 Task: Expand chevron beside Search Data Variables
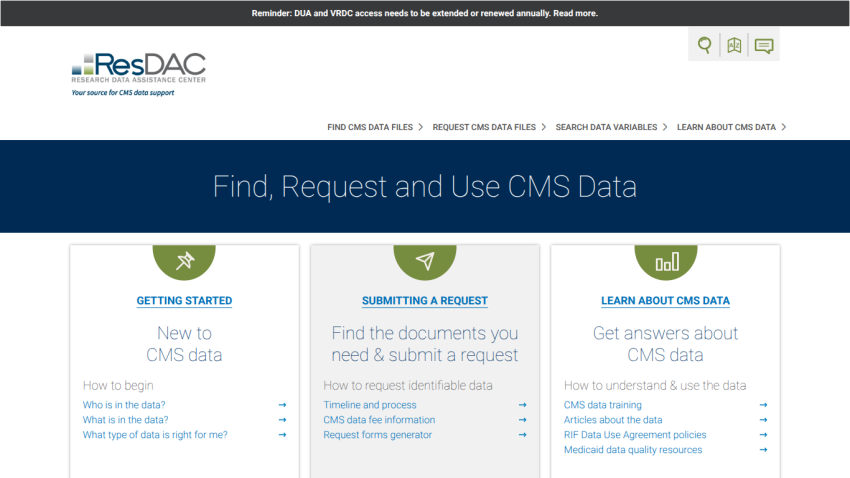[665, 127]
